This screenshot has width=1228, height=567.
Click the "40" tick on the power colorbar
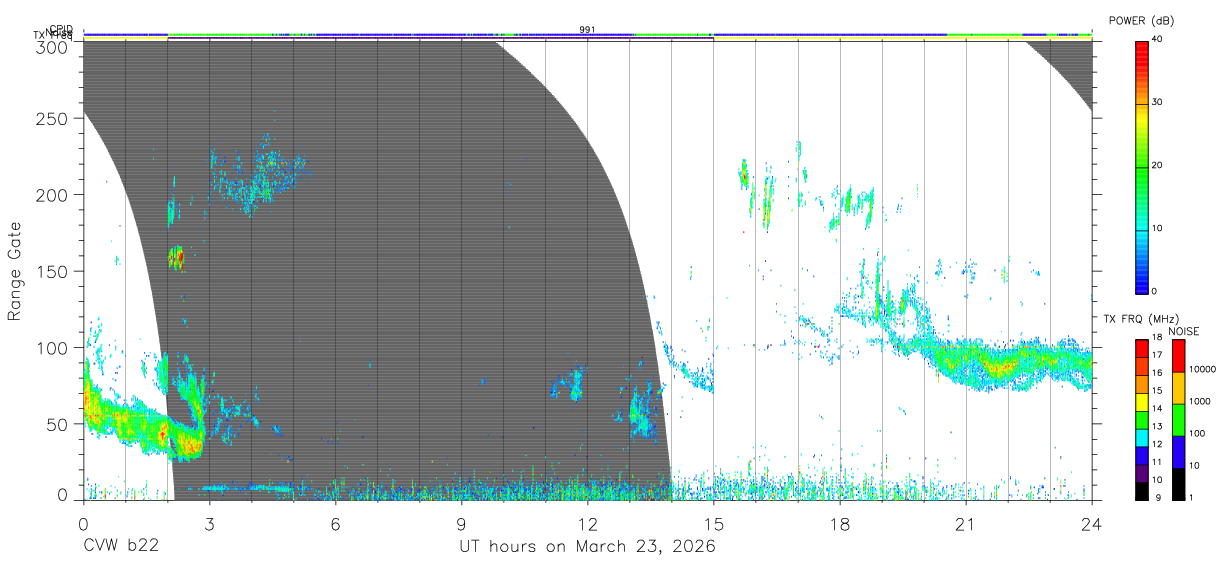pyautogui.click(x=1159, y=40)
